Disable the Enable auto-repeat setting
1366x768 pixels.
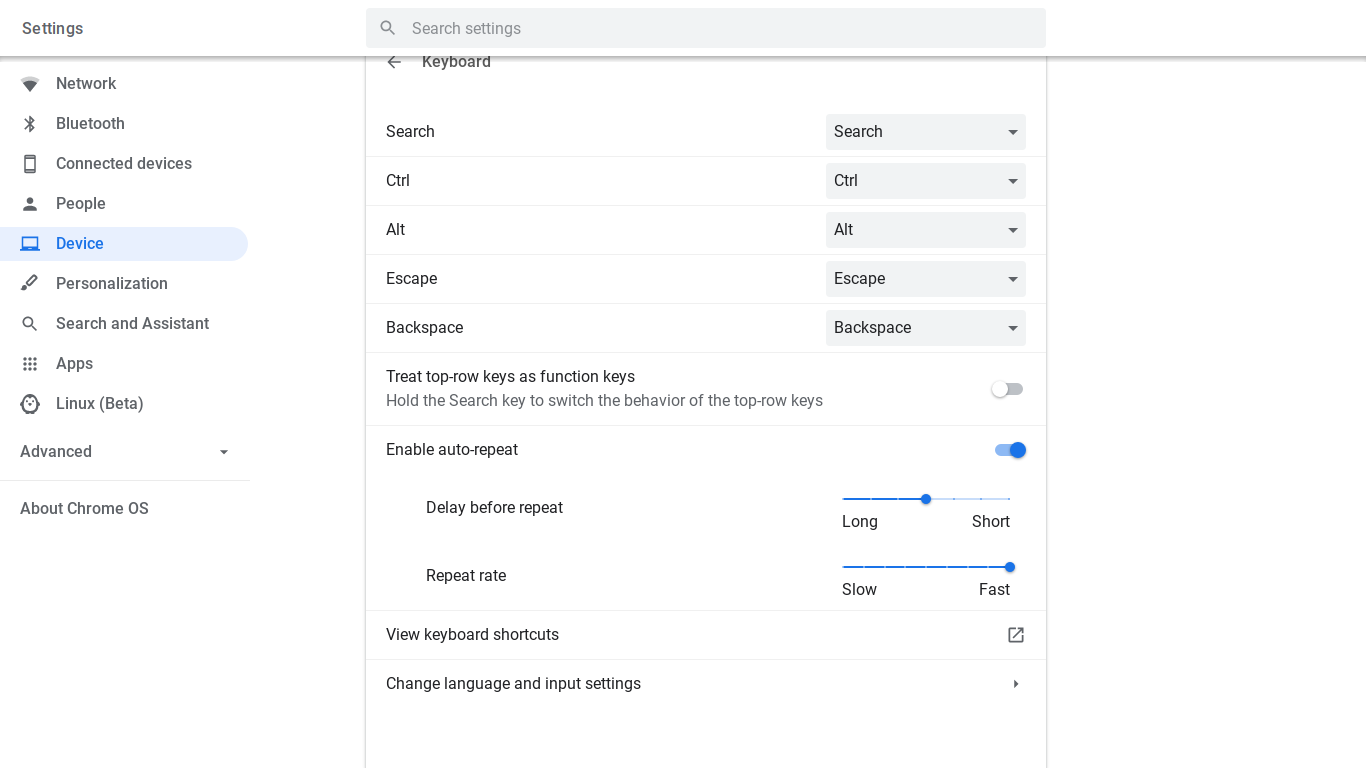coord(1010,450)
